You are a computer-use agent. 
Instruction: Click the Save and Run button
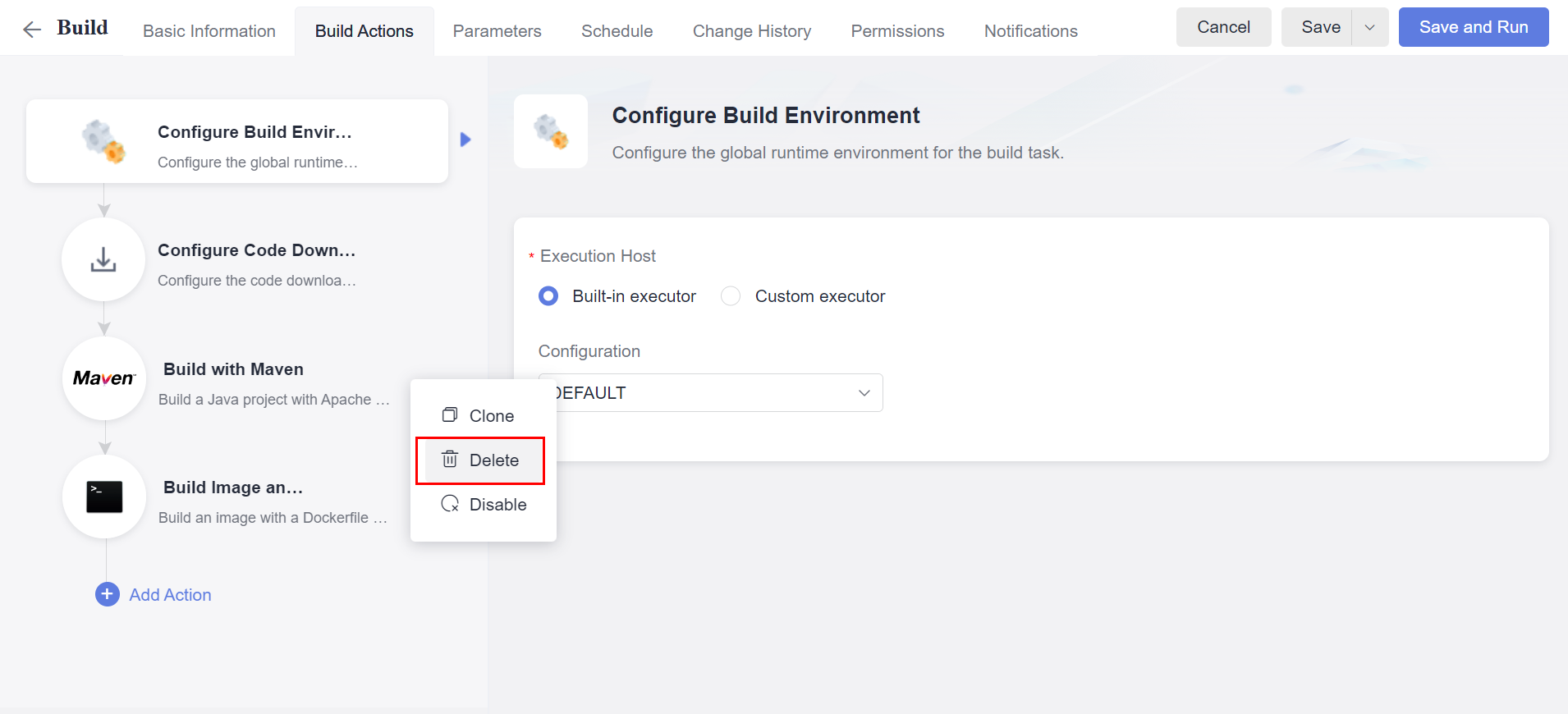pos(1473,27)
